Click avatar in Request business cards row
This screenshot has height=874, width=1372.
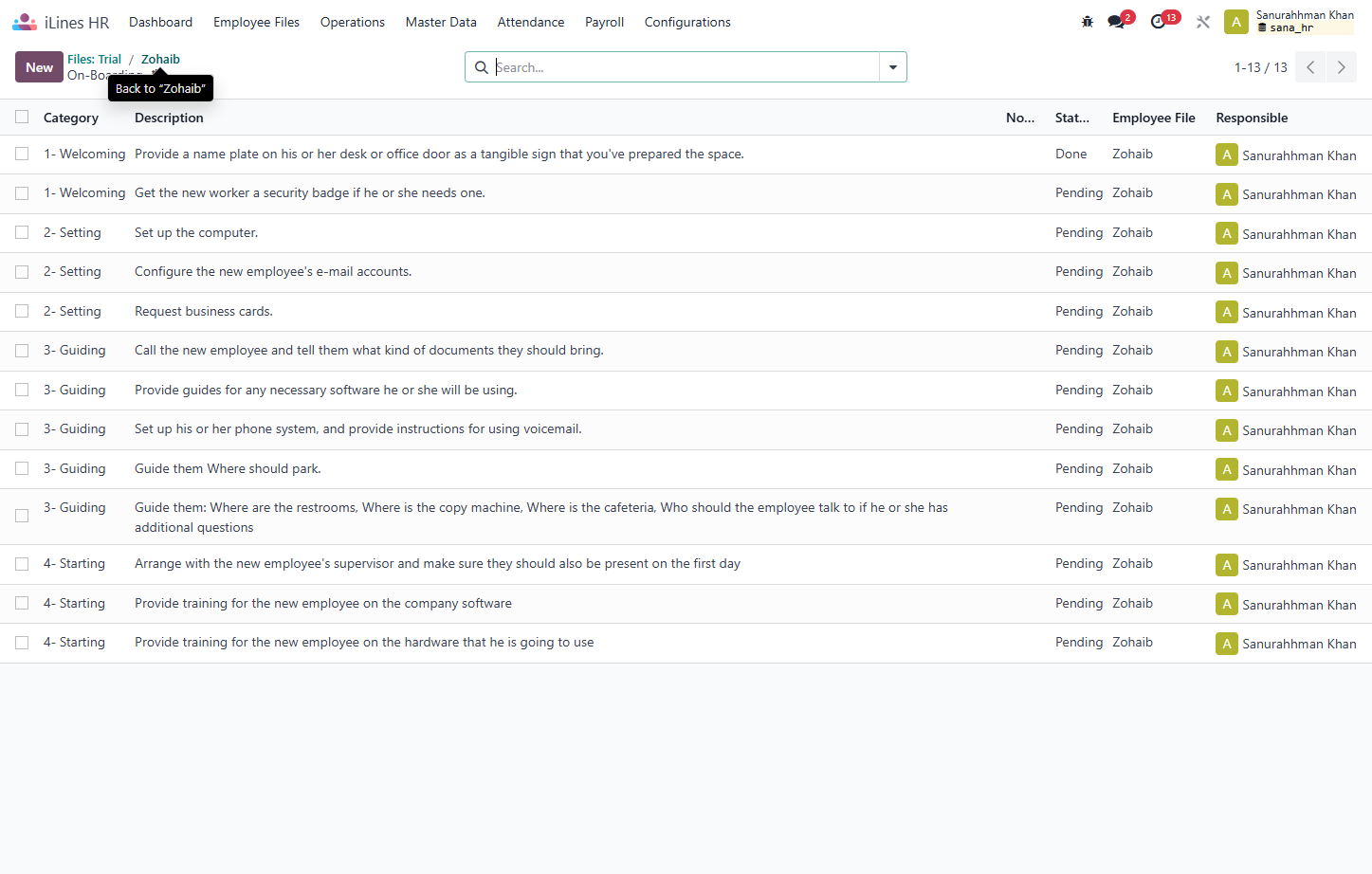coord(1227,312)
